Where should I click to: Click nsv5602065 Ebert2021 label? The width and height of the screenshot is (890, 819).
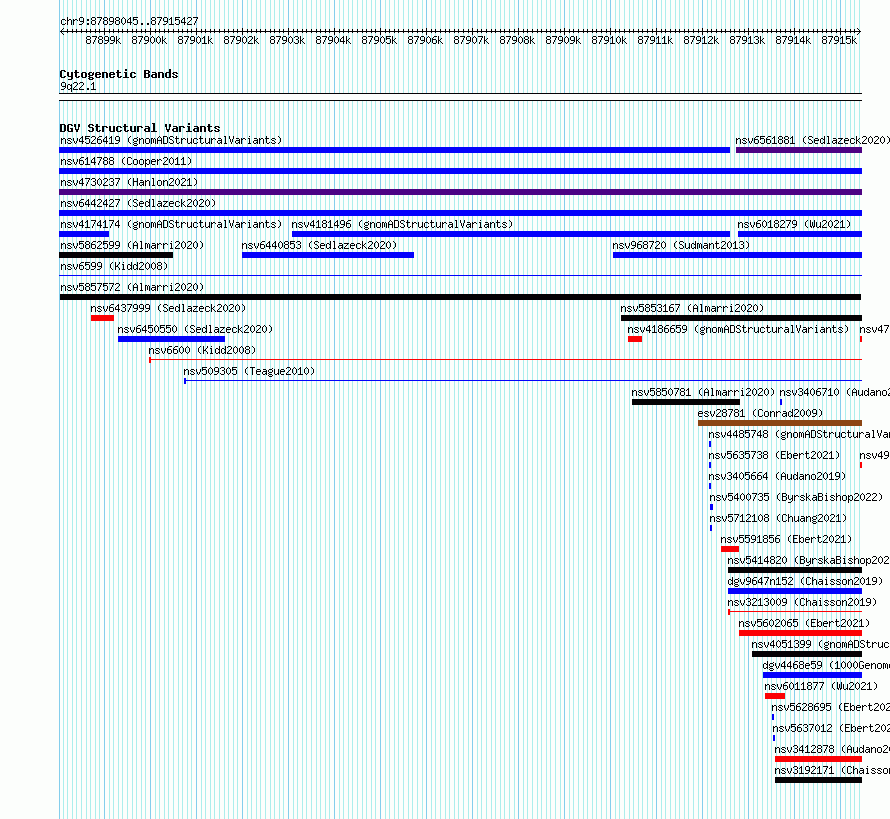point(804,623)
